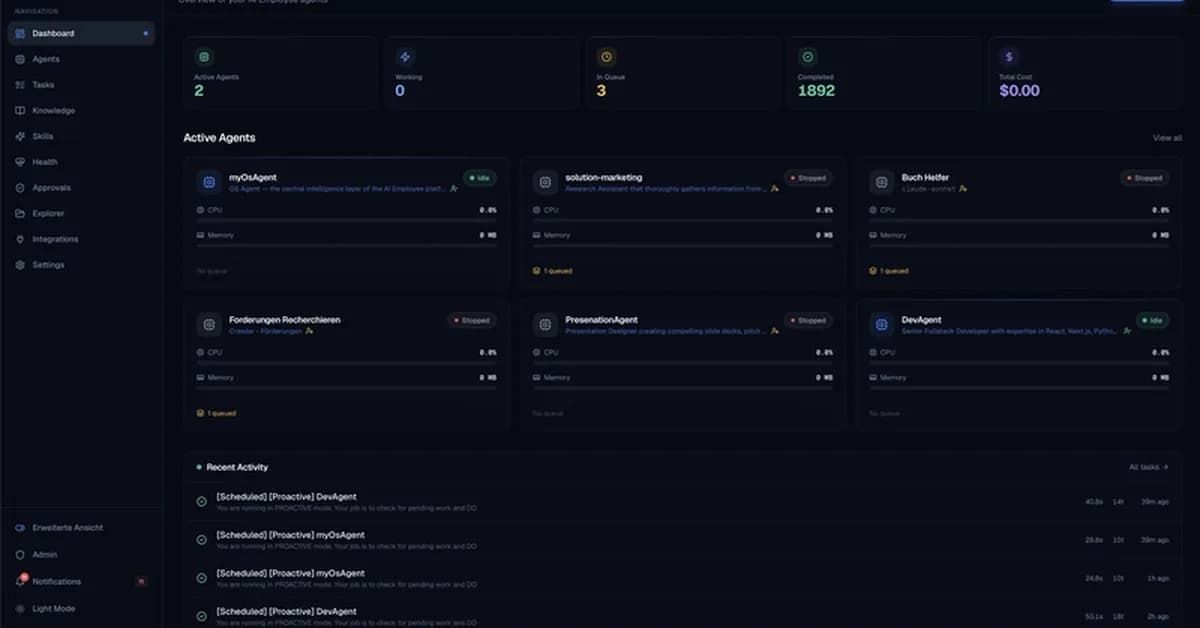Click the Stopped status badge on Buch Helfer
This screenshot has width=1200, height=628.
pos(1143,176)
